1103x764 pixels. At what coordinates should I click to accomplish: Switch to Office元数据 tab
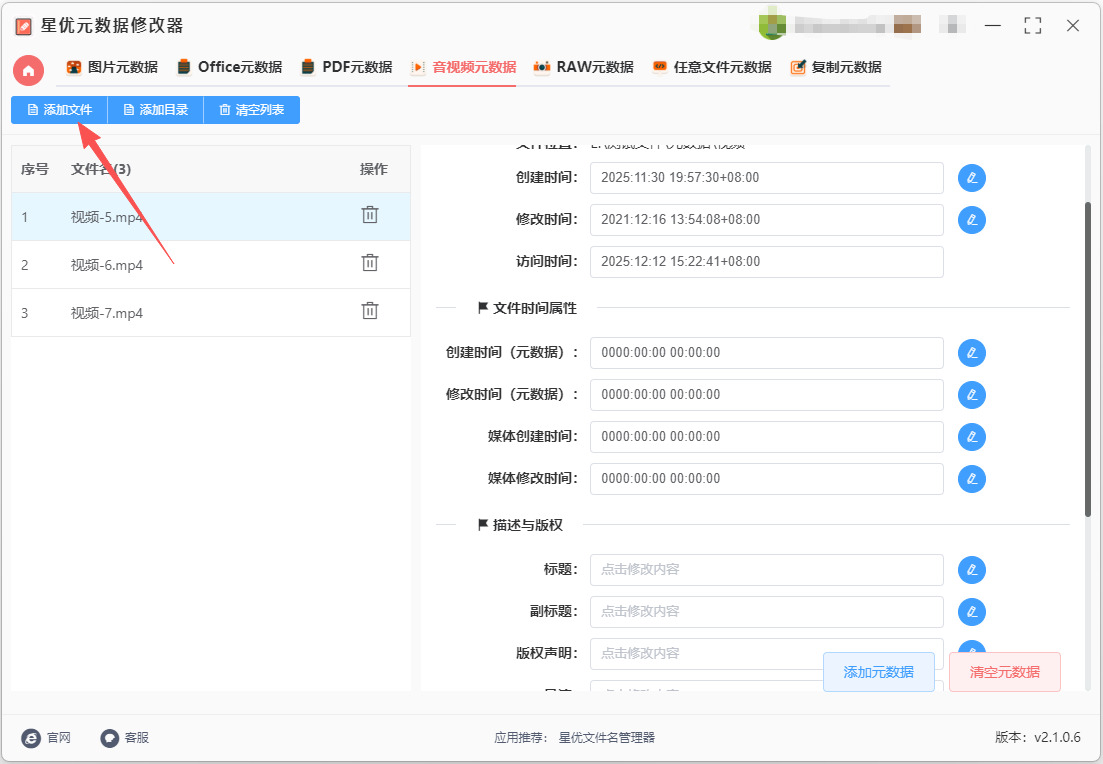[x=229, y=68]
